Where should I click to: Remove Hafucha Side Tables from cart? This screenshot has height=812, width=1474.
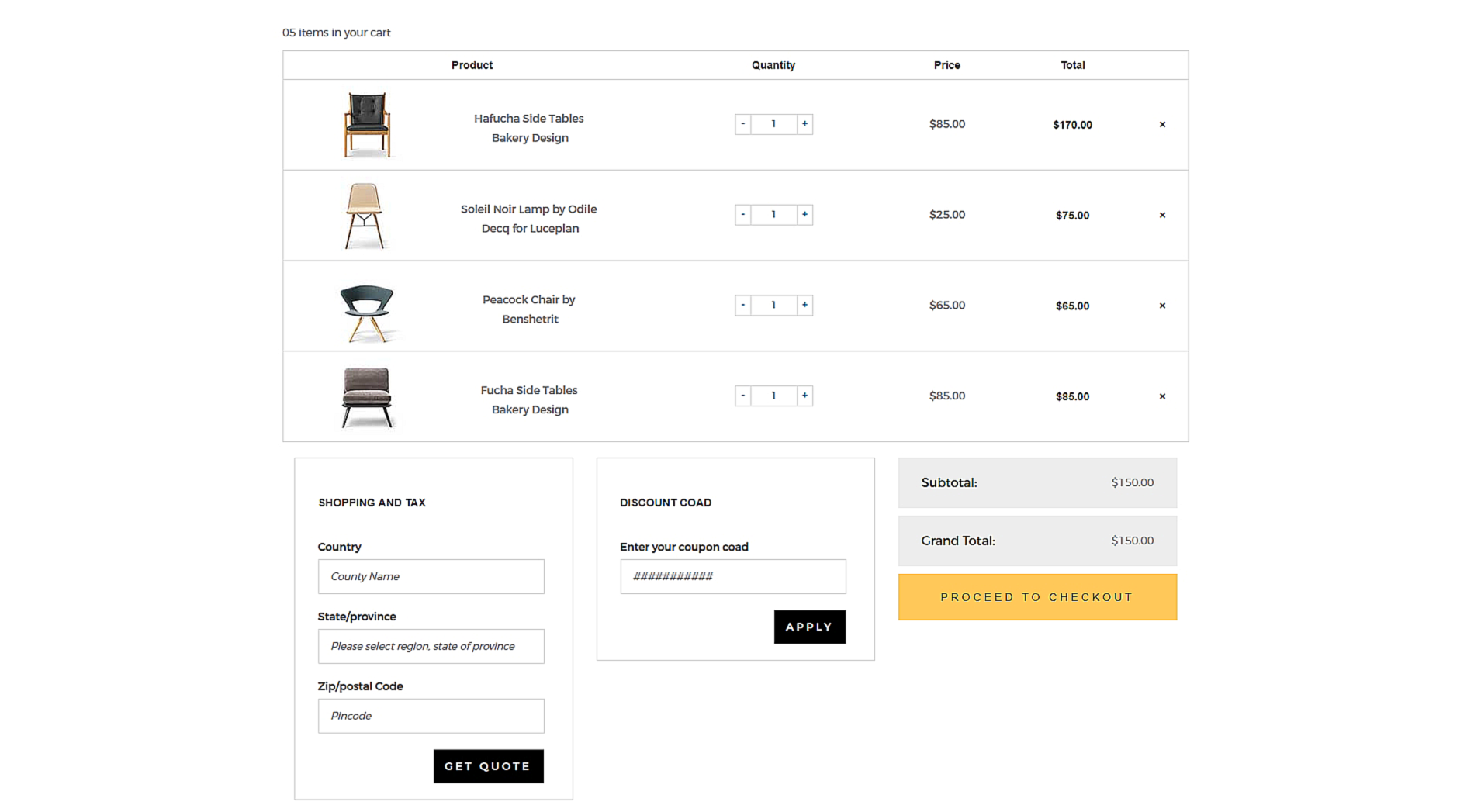click(x=1162, y=124)
